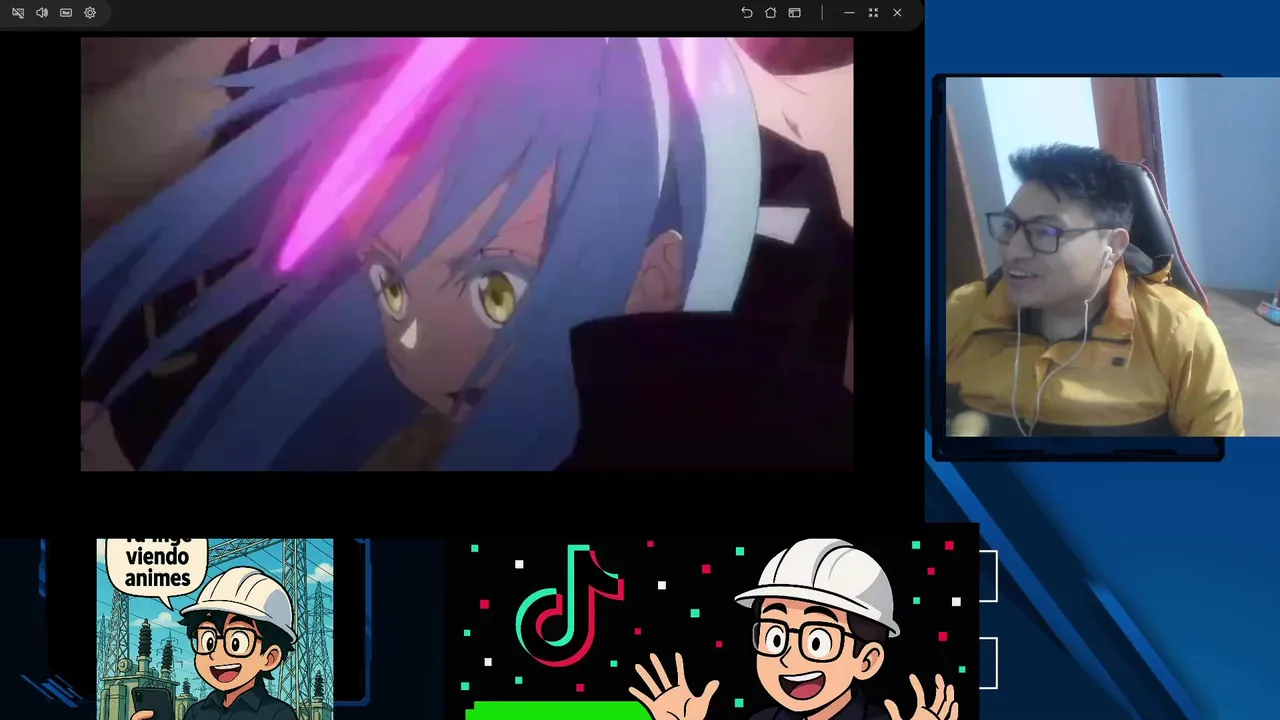Click the back arrow icon
Screen dimensions: 1280x720
coord(747,13)
